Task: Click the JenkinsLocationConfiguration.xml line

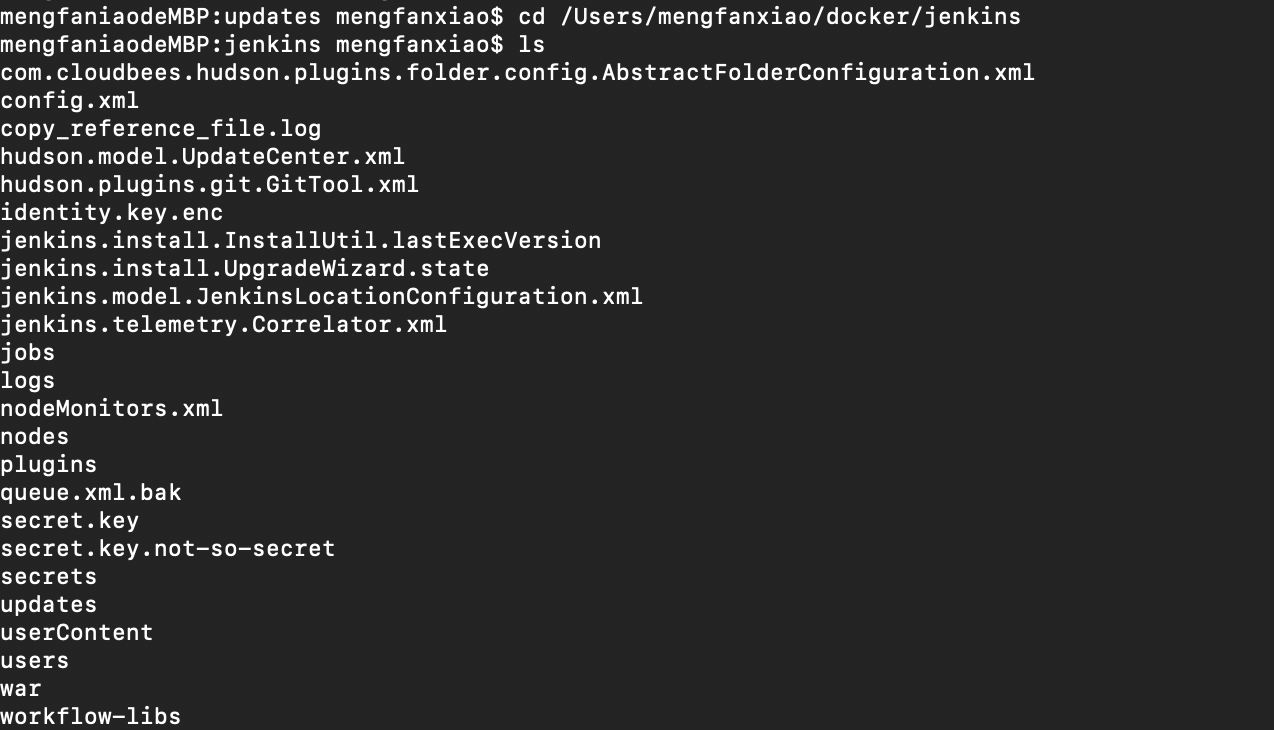Action: coord(321,297)
